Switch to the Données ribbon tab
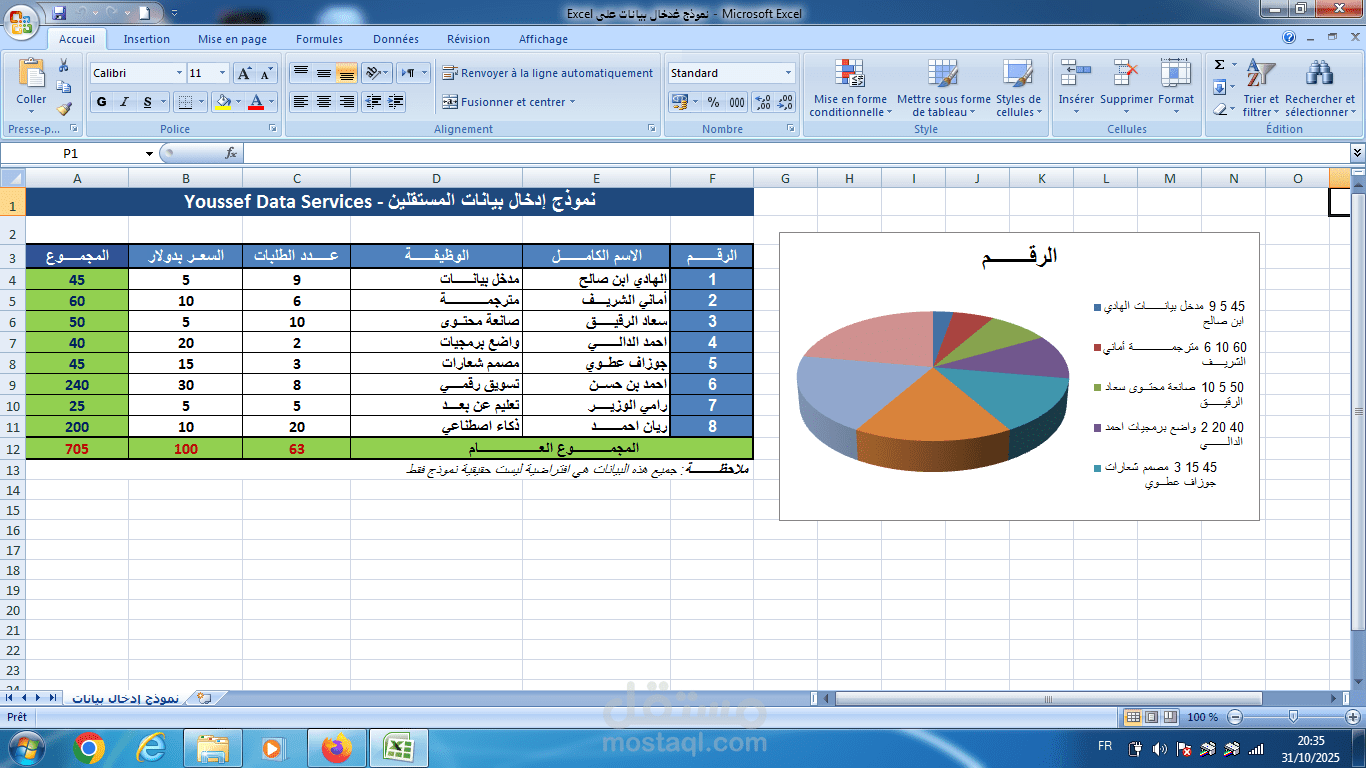This screenshot has width=1370, height=772. tap(395, 39)
